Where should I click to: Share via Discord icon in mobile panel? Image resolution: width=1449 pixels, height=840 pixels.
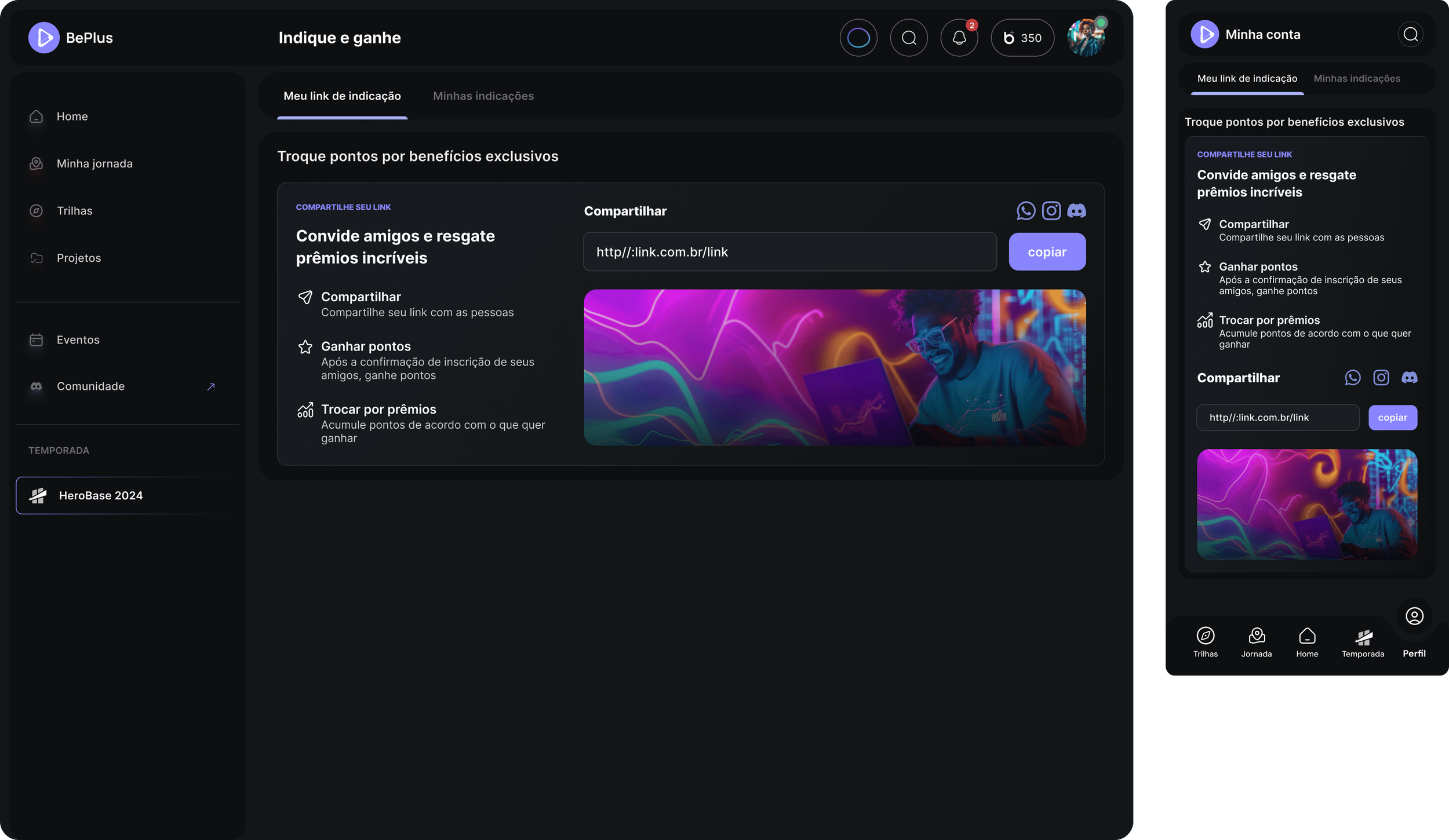(1410, 378)
